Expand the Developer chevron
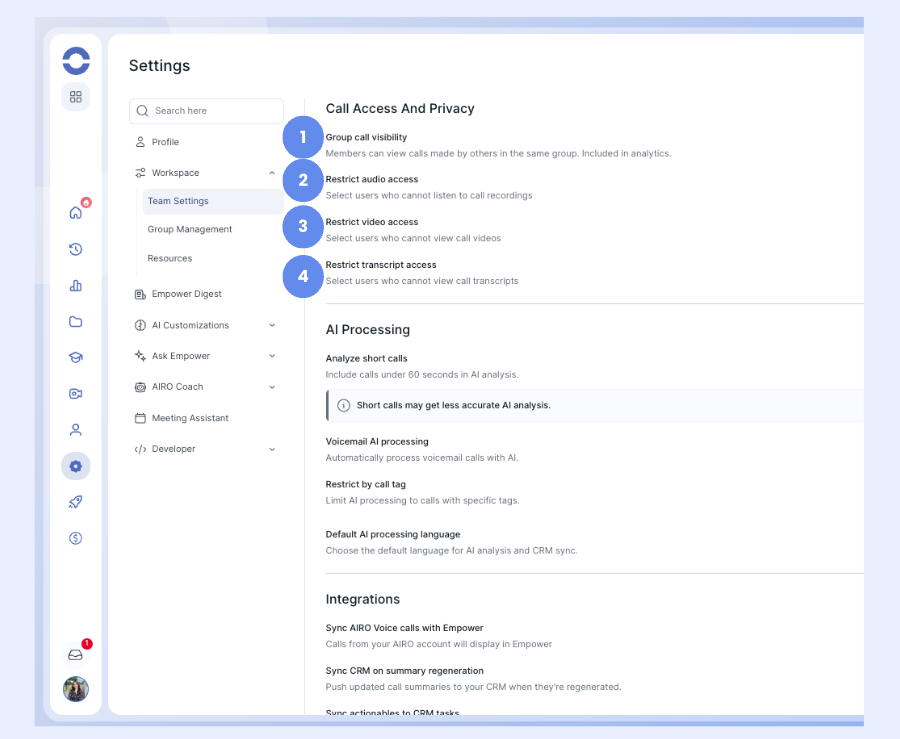The height and width of the screenshot is (739, 900). (272, 449)
